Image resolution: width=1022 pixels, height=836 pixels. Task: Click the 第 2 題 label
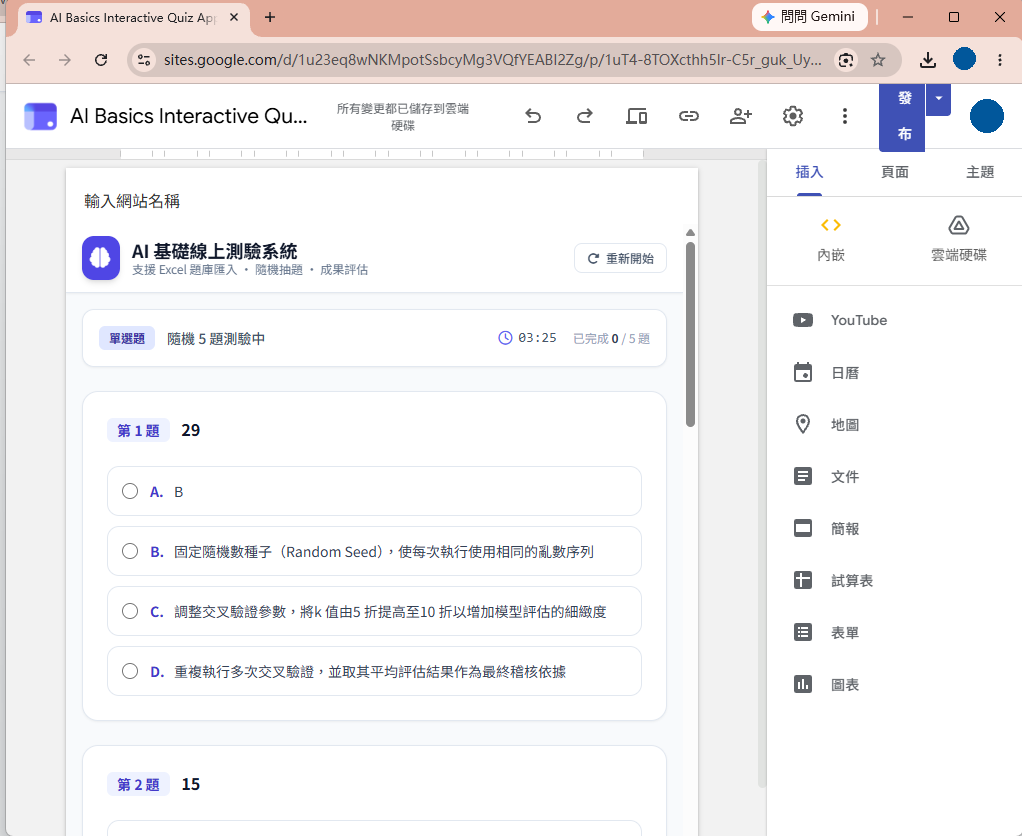[138, 785]
